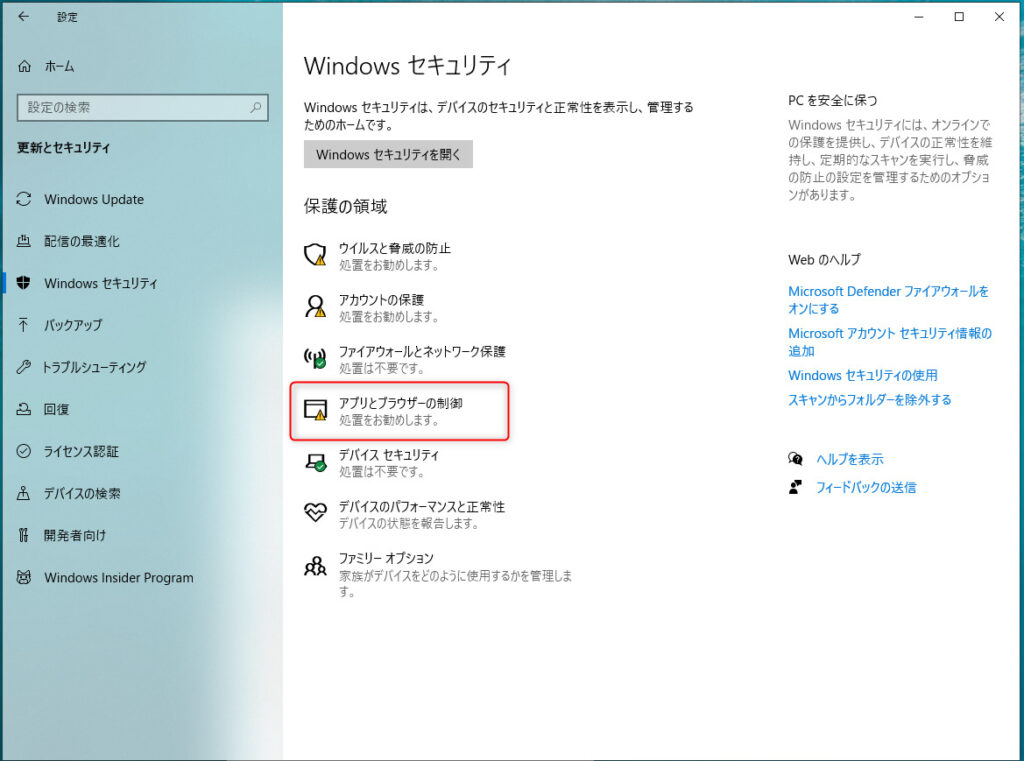The height and width of the screenshot is (761, 1024).
Task: Click the account protection person icon
Action: pos(315,306)
